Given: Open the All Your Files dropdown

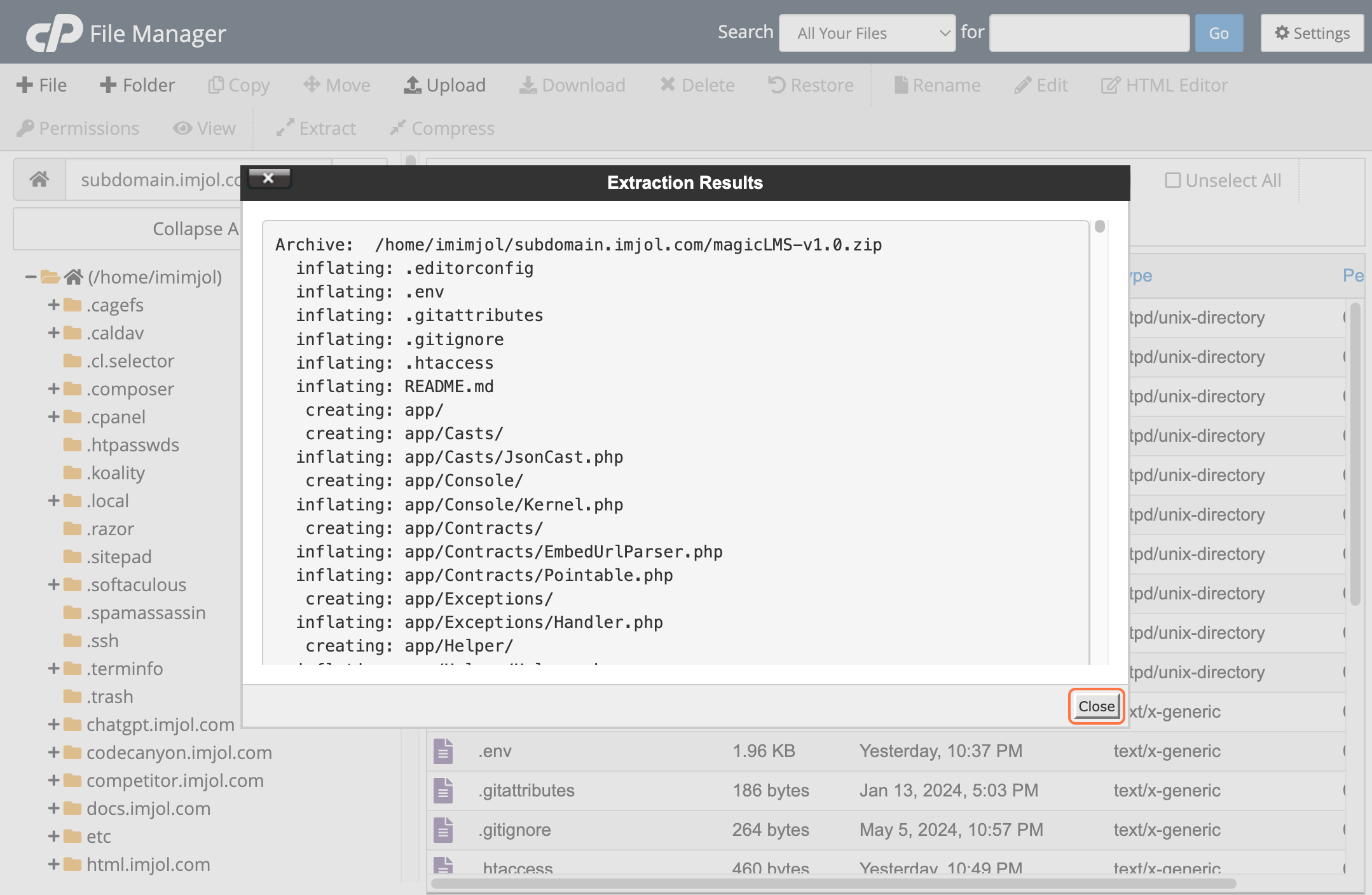Looking at the screenshot, I should tap(867, 33).
